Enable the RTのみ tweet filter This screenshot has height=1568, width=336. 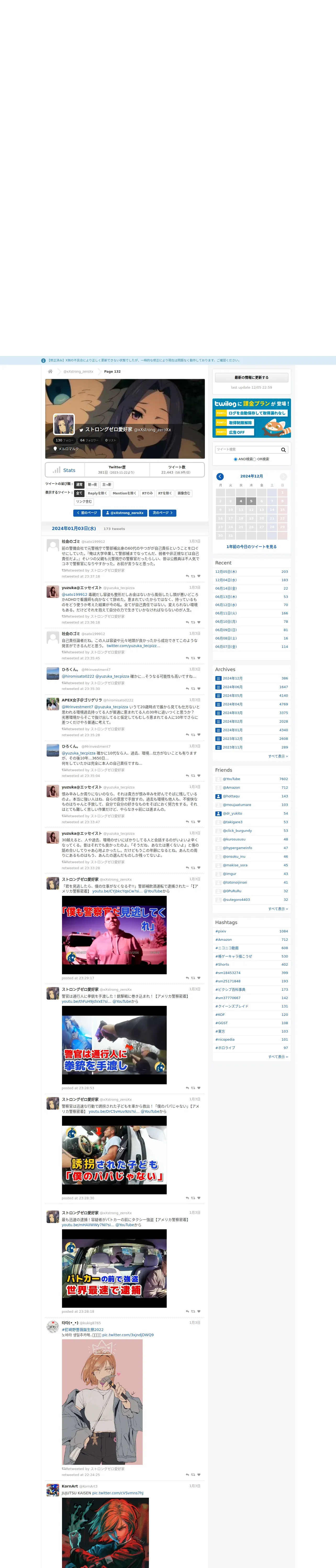tap(147, 493)
